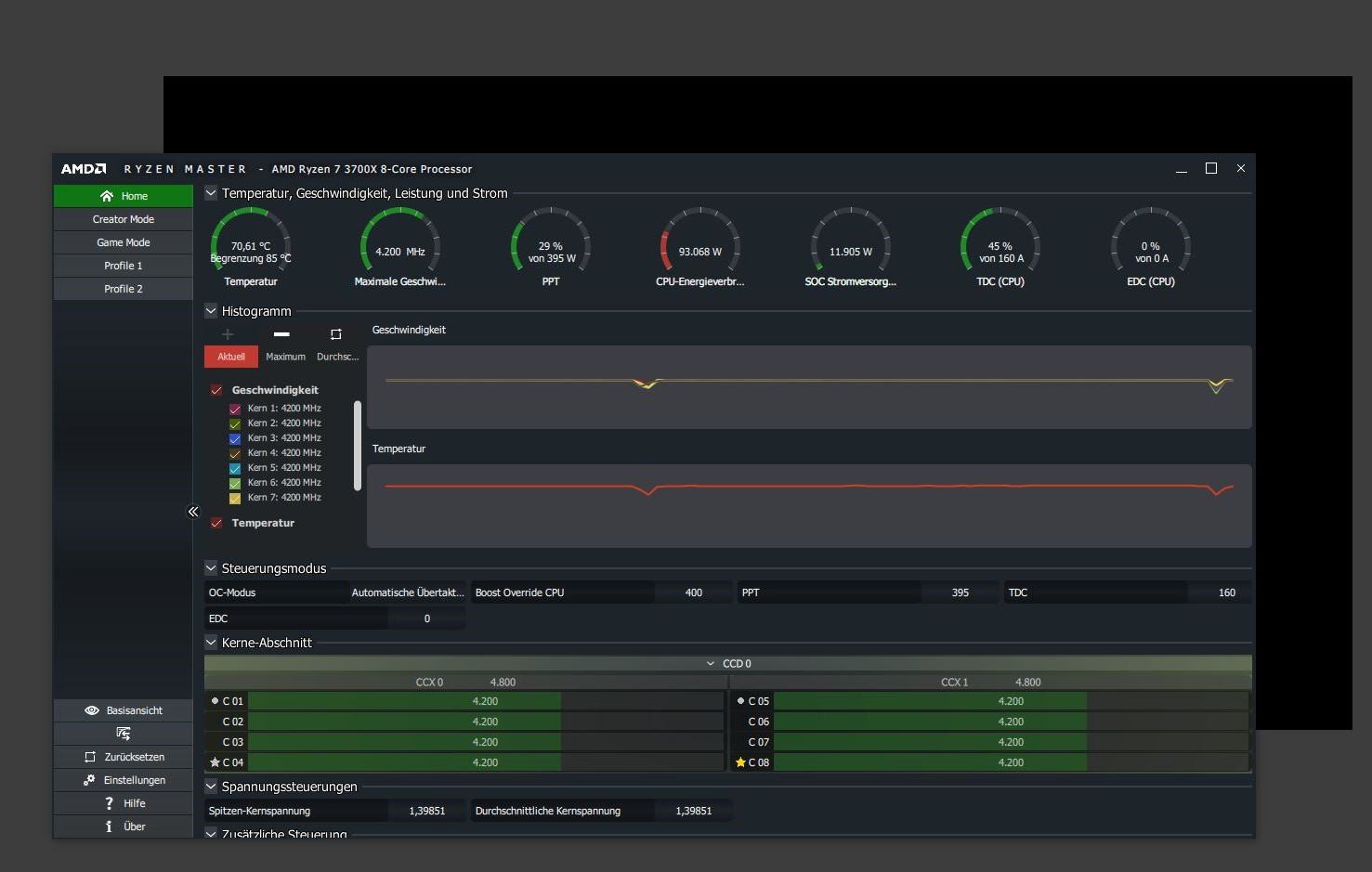Viewport: 1372px width, 872px height.
Task: Switch to Basisansicht view
Action: [124, 710]
